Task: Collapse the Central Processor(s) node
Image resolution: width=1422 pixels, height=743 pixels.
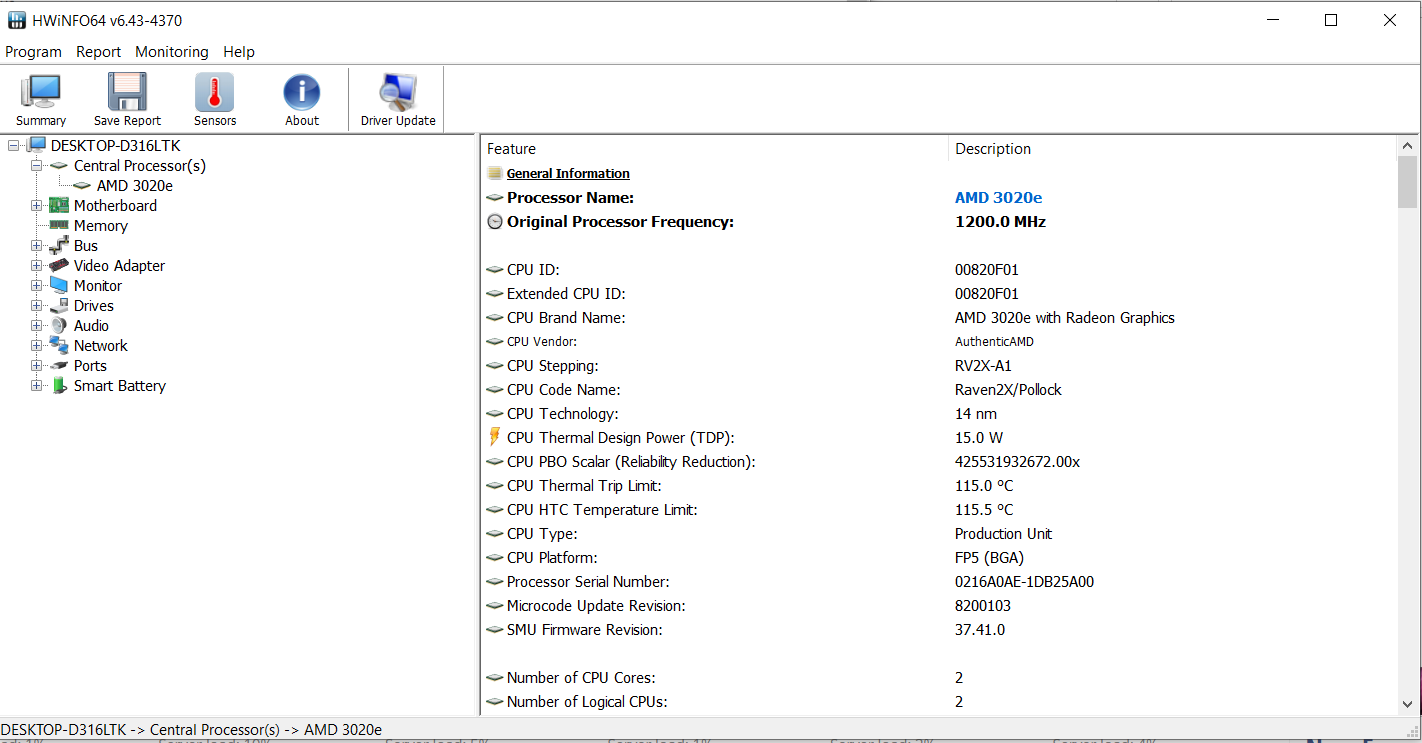Action: pyautogui.click(x=37, y=166)
